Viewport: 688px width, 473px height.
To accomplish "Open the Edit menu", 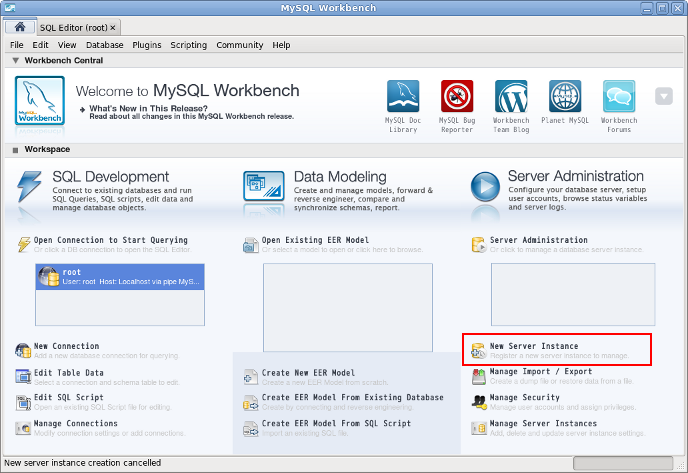I will point(40,45).
